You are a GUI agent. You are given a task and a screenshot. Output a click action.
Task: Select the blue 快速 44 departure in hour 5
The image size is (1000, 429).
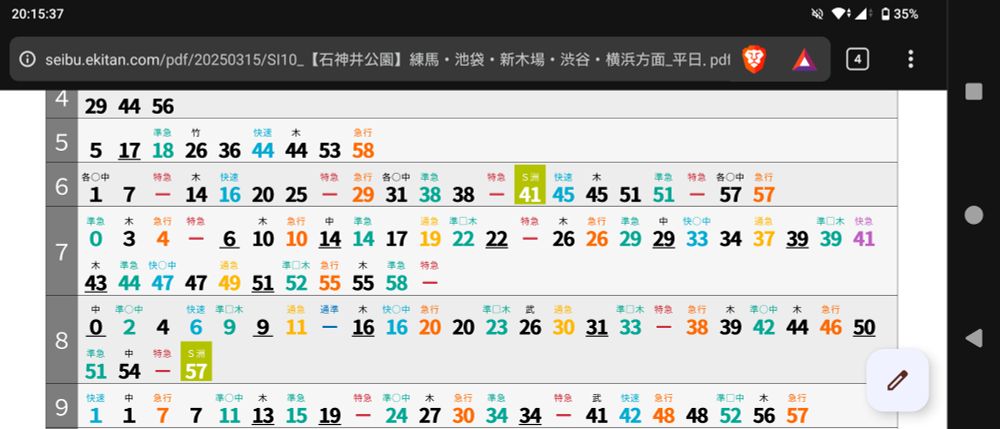click(x=263, y=144)
